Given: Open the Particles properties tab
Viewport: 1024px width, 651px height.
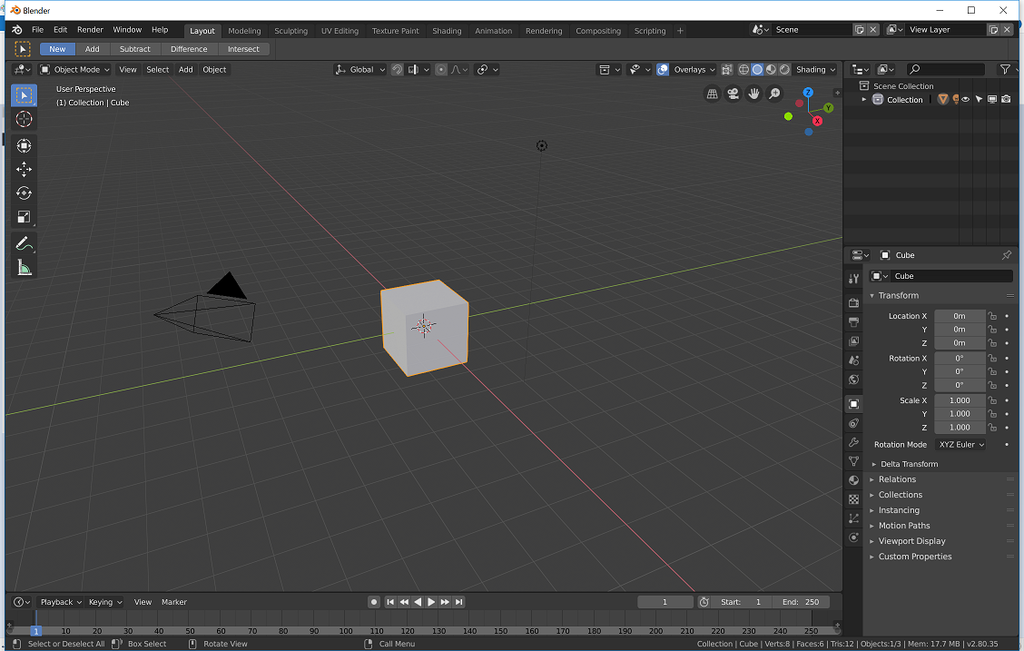Looking at the screenshot, I should click(x=854, y=518).
